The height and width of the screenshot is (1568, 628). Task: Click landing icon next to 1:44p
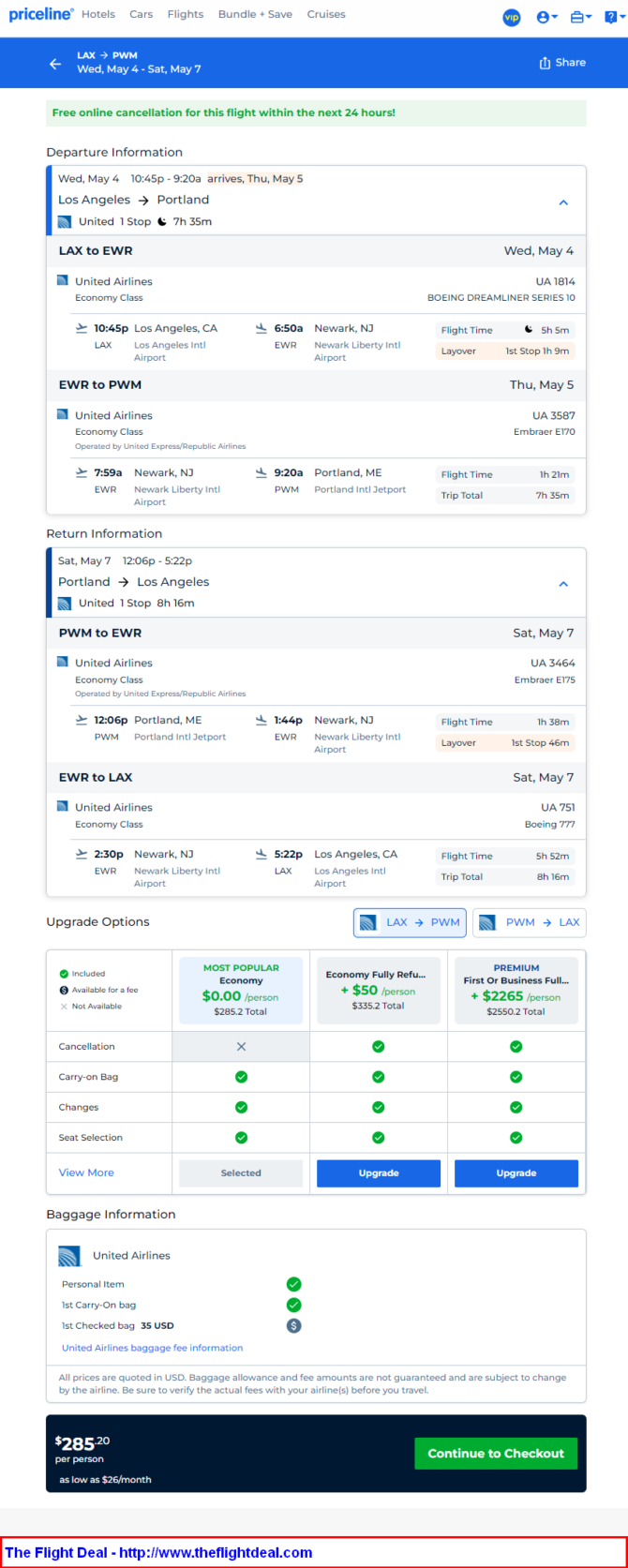coord(262,720)
